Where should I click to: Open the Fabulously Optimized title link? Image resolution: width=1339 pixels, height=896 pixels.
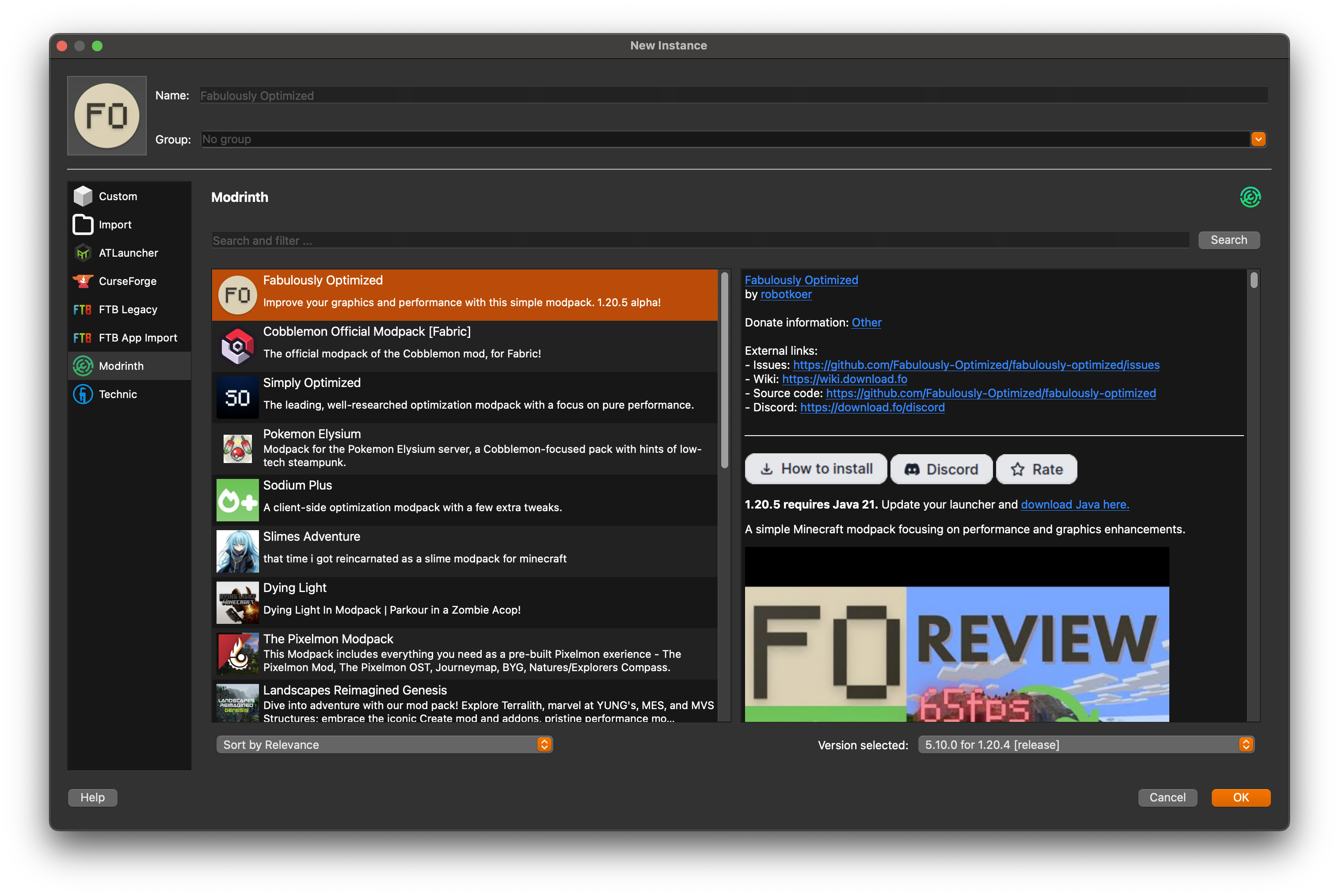(801, 280)
